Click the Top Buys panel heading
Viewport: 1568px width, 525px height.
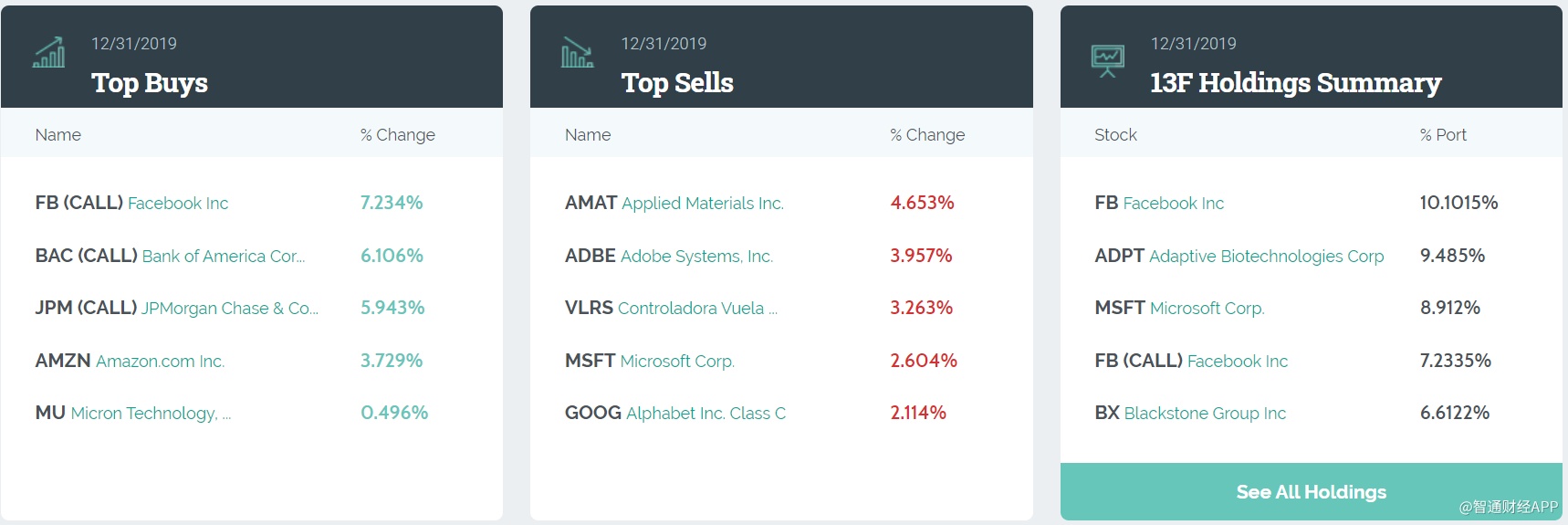[x=150, y=83]
